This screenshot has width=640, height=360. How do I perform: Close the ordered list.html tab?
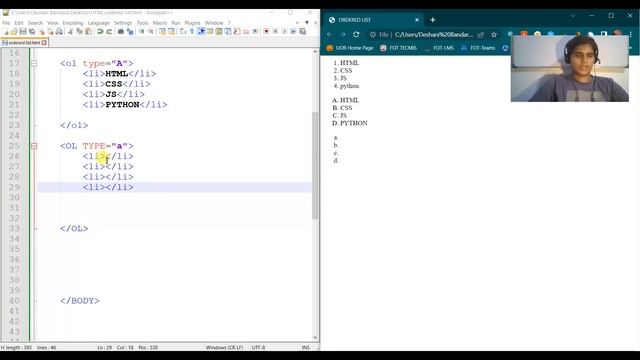coord(44,42)
